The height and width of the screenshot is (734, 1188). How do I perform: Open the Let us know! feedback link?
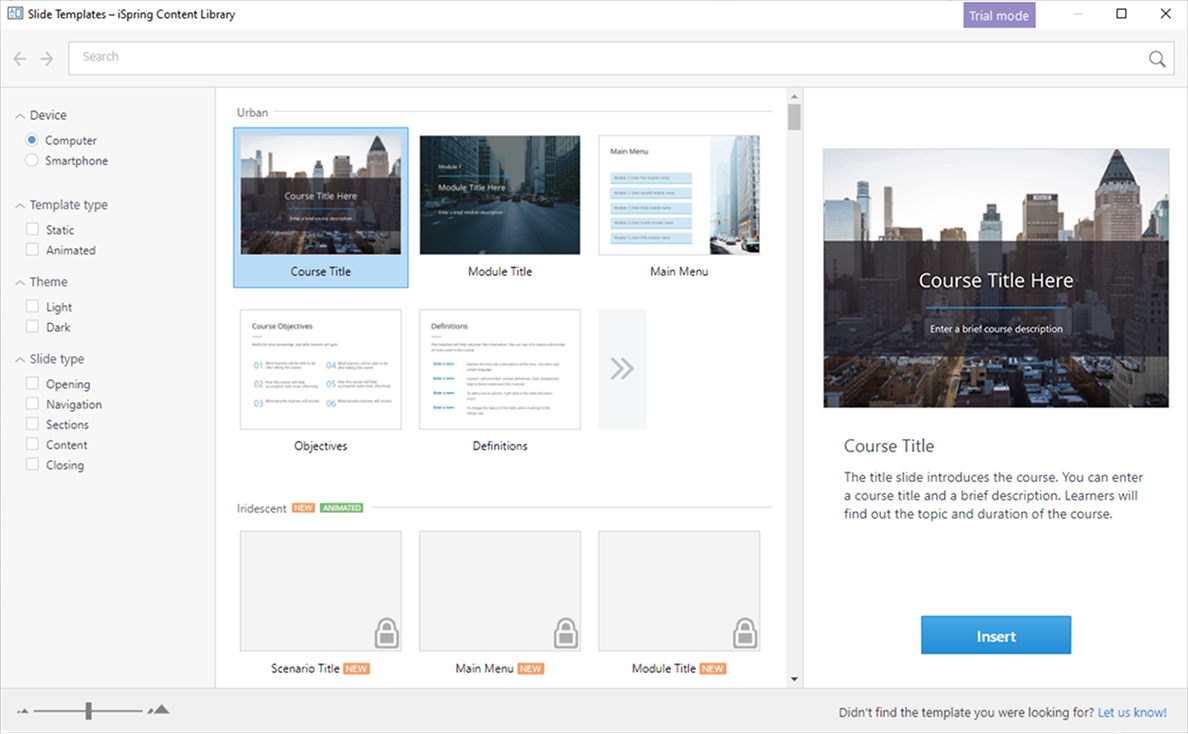[1132, 712]
